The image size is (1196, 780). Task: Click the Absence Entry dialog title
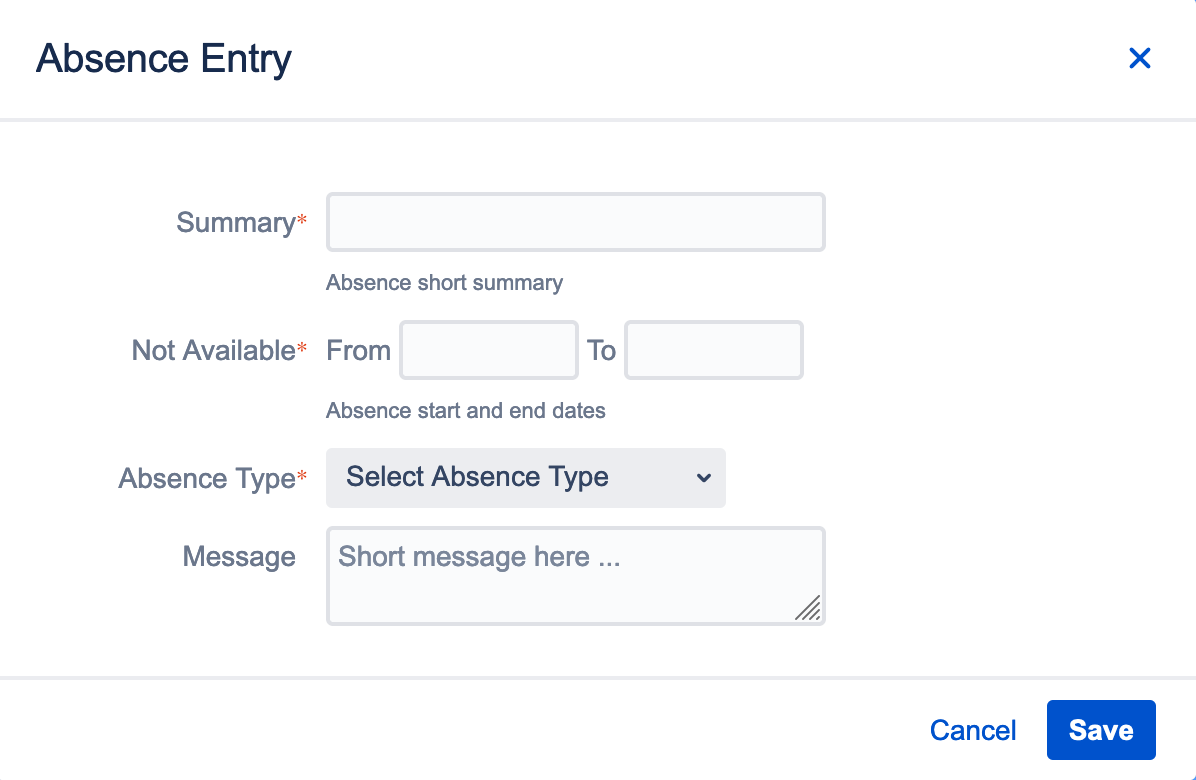click(x=164, y=59)
